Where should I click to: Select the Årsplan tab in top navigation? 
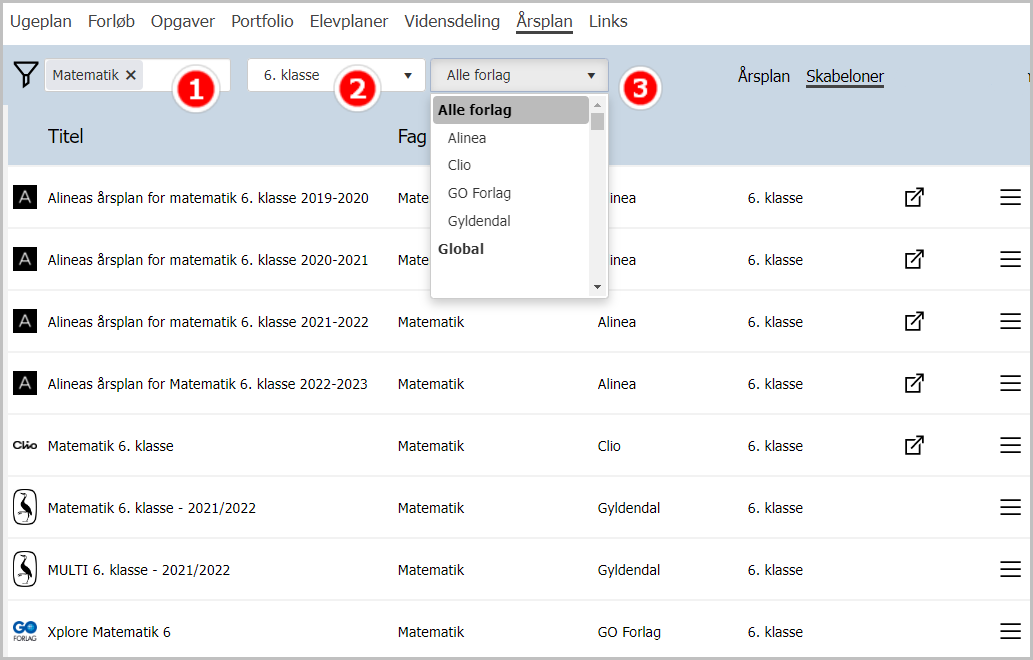coord(544,21)
